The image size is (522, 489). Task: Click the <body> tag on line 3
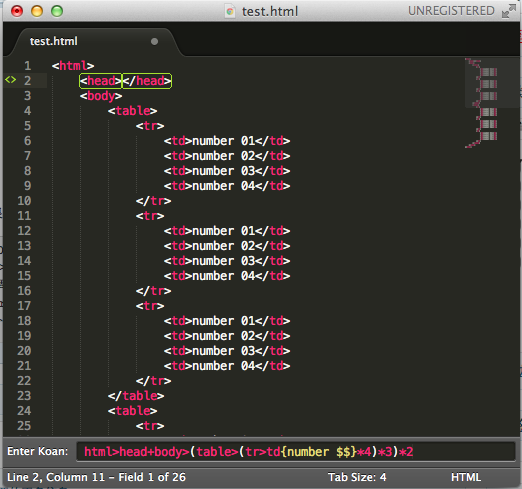coord(101,96)
